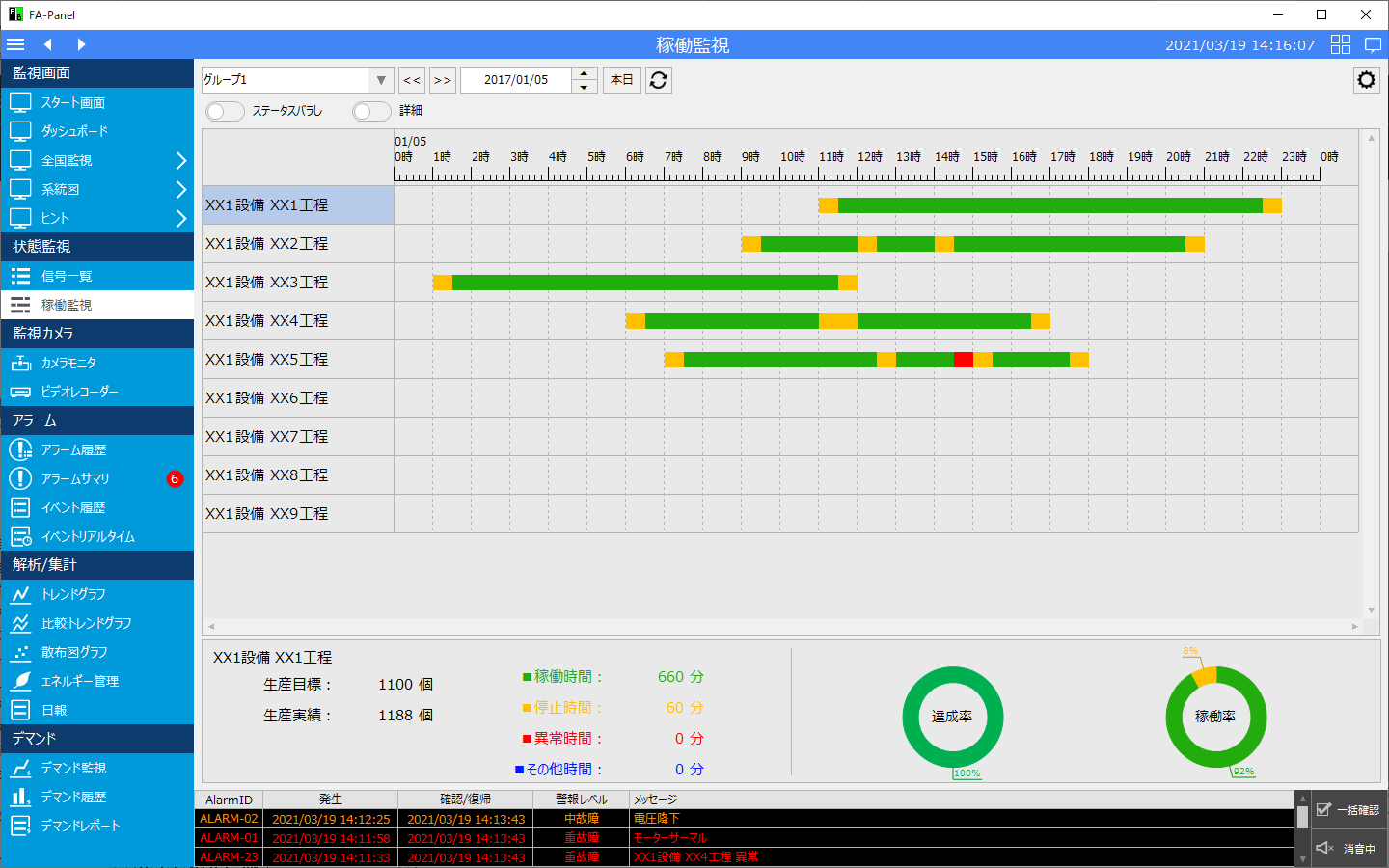Go forward with the right arrow icon

tap(81, 44)
